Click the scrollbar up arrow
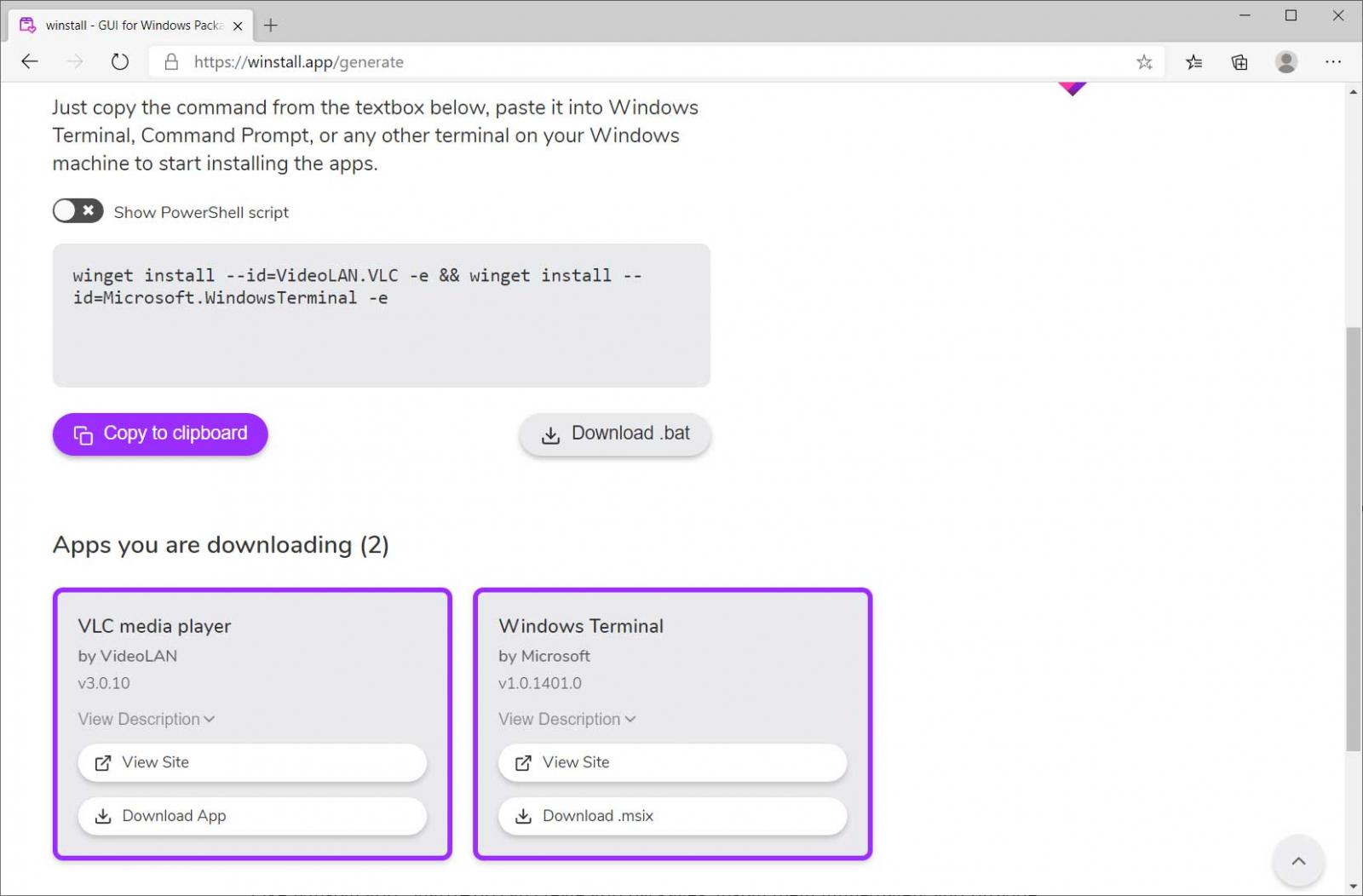 tap(1354, 91)
